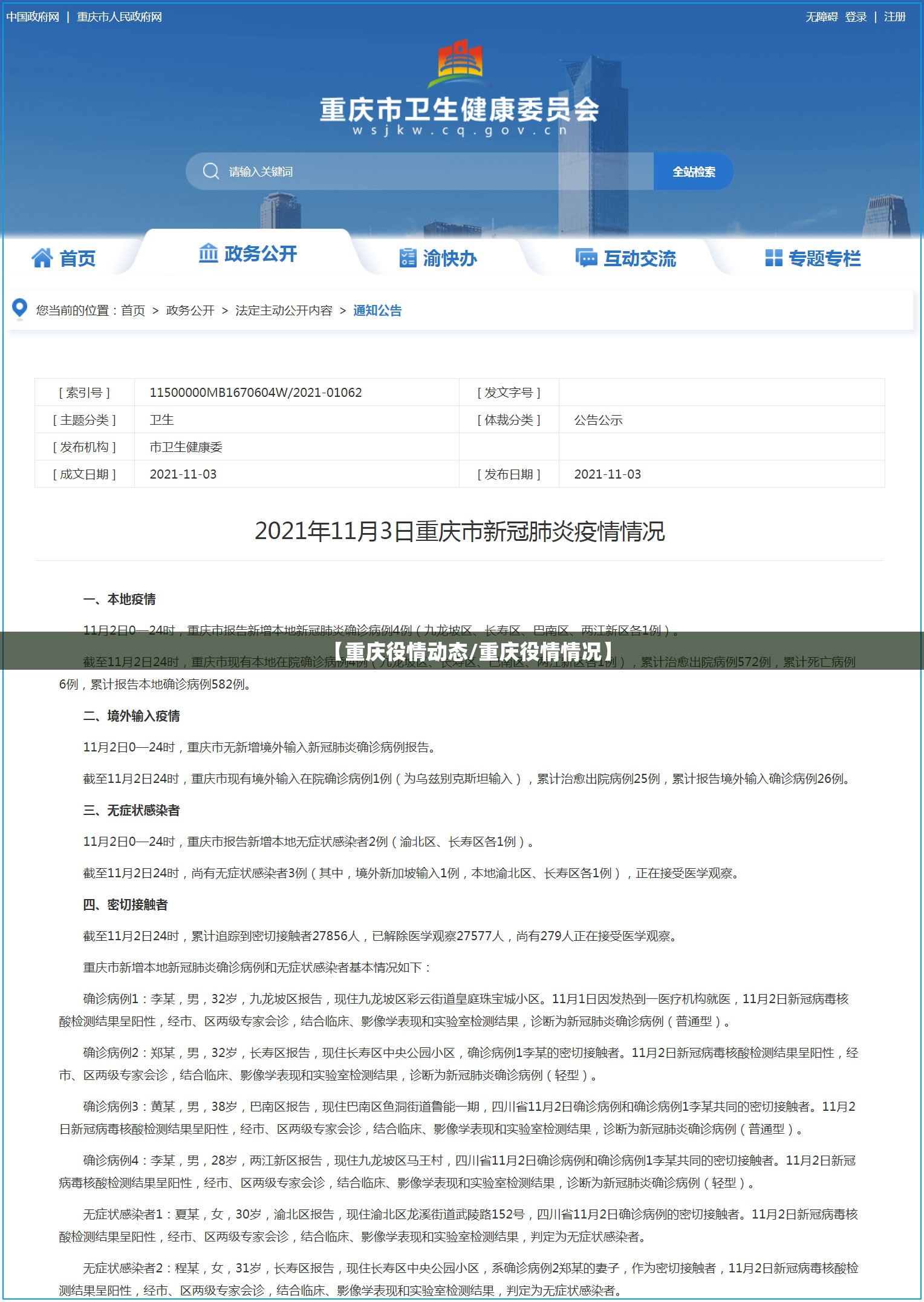
Task: Click the paragraph starting 确诊病例3：黄某
Action: 458,1117
